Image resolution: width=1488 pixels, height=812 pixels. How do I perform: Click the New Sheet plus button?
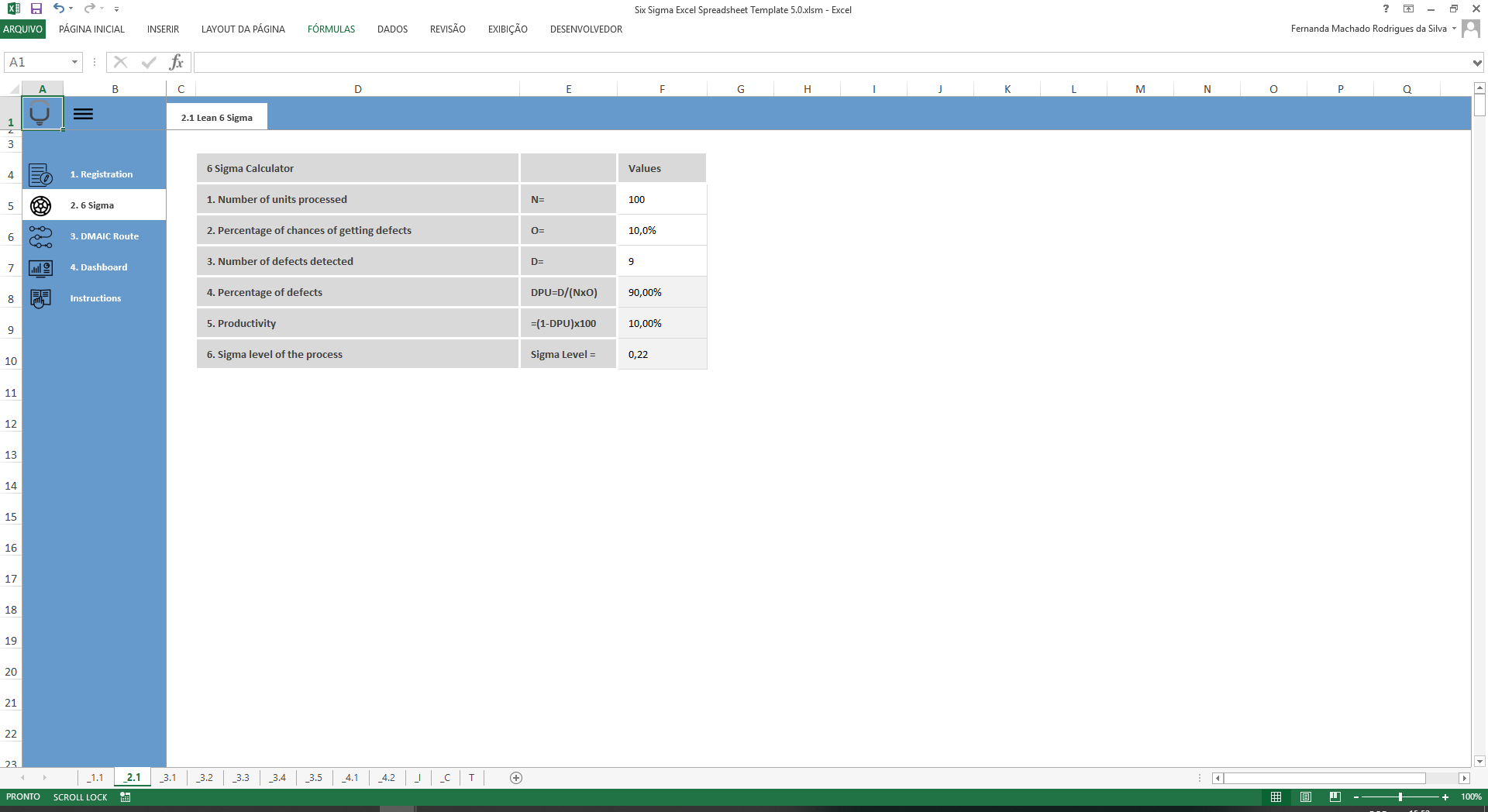point(515,778)
